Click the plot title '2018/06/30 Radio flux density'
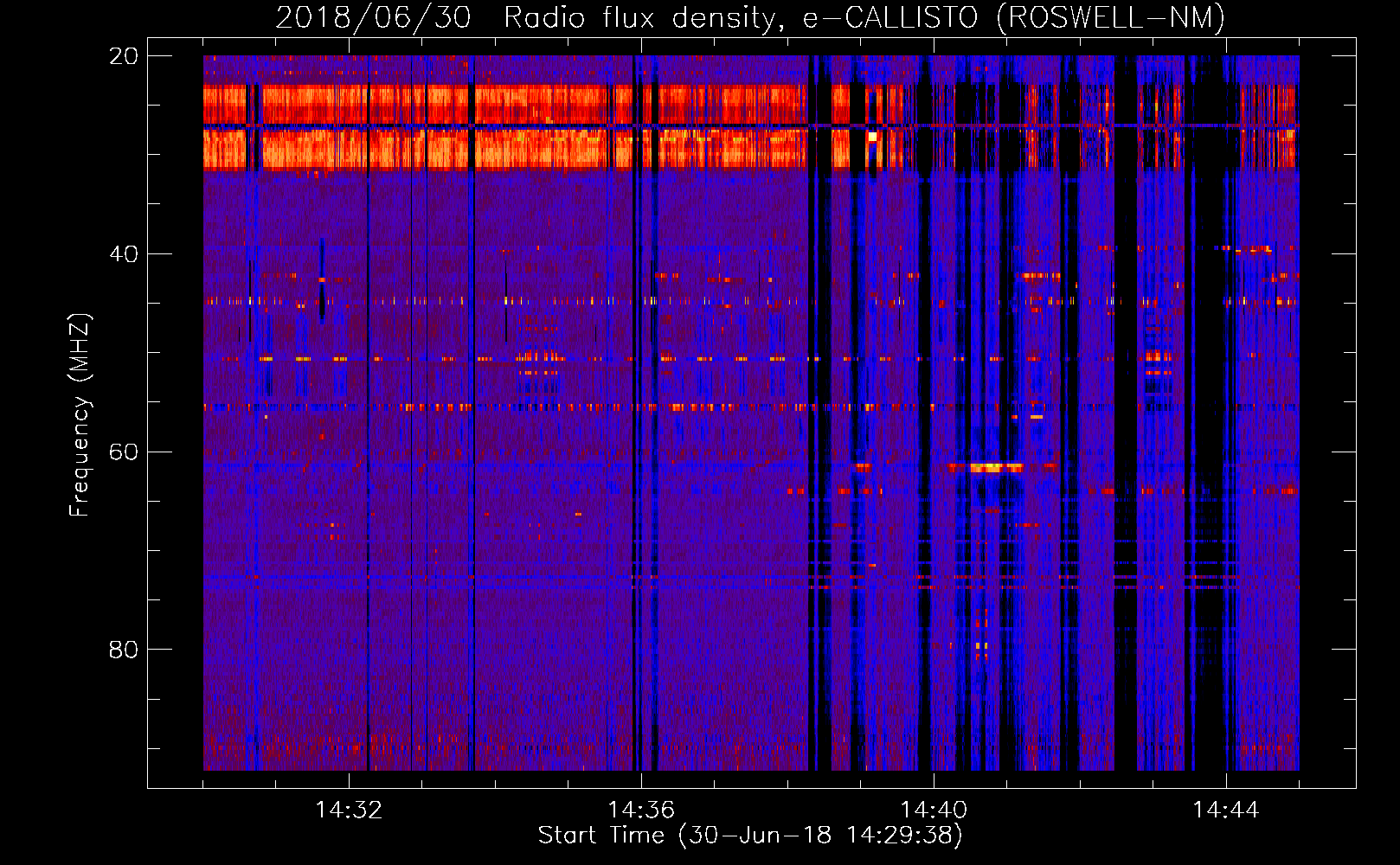Image resolution: width=1400 pixels, height=865 pixels. (x=525, y=17)
